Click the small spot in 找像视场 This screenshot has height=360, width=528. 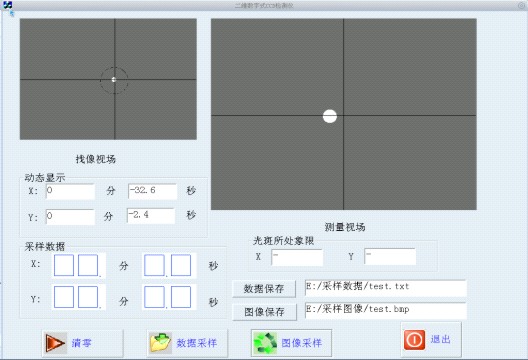pos(114,79)
